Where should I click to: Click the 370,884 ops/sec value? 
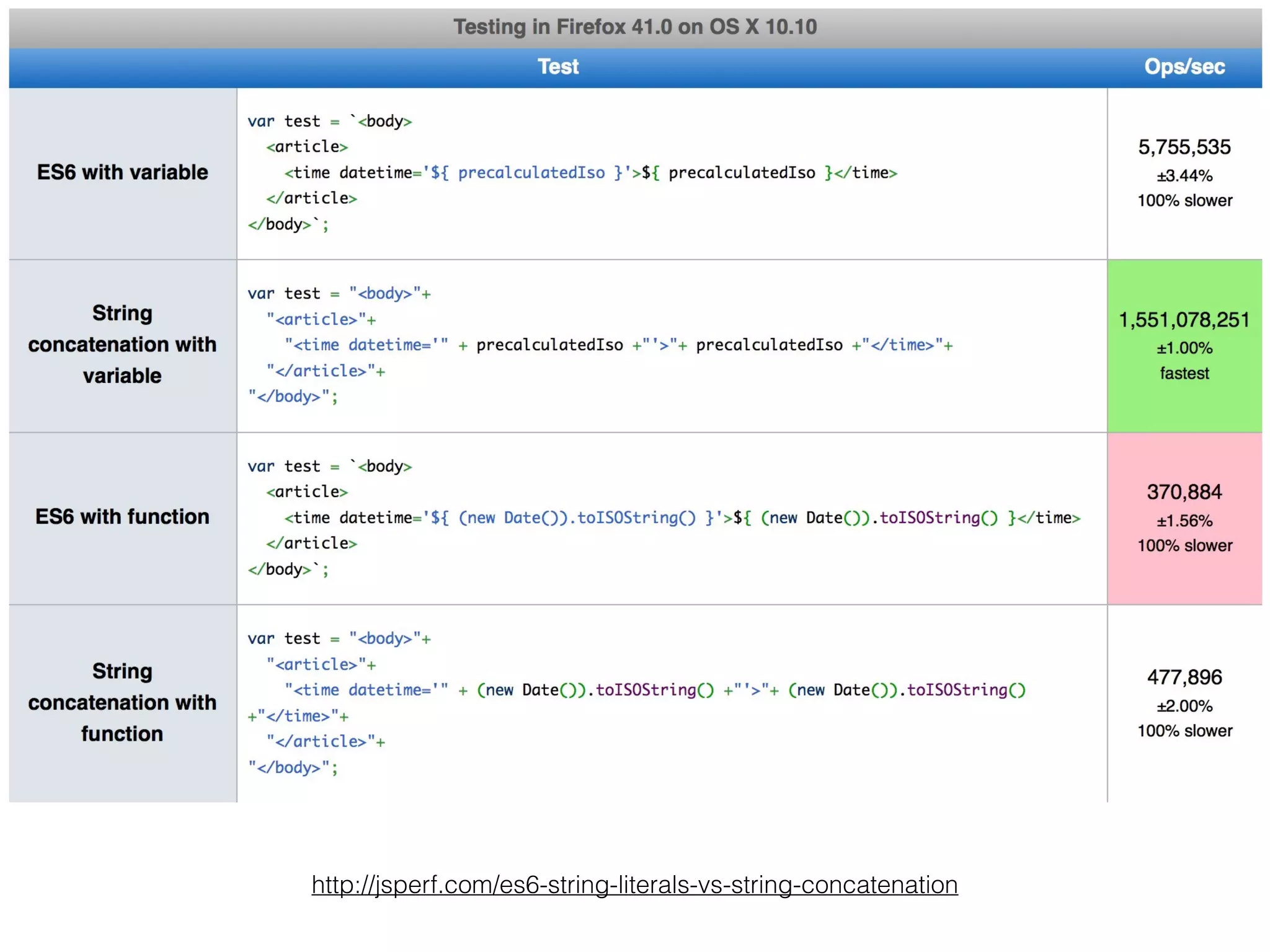(x=1184, y=492)
